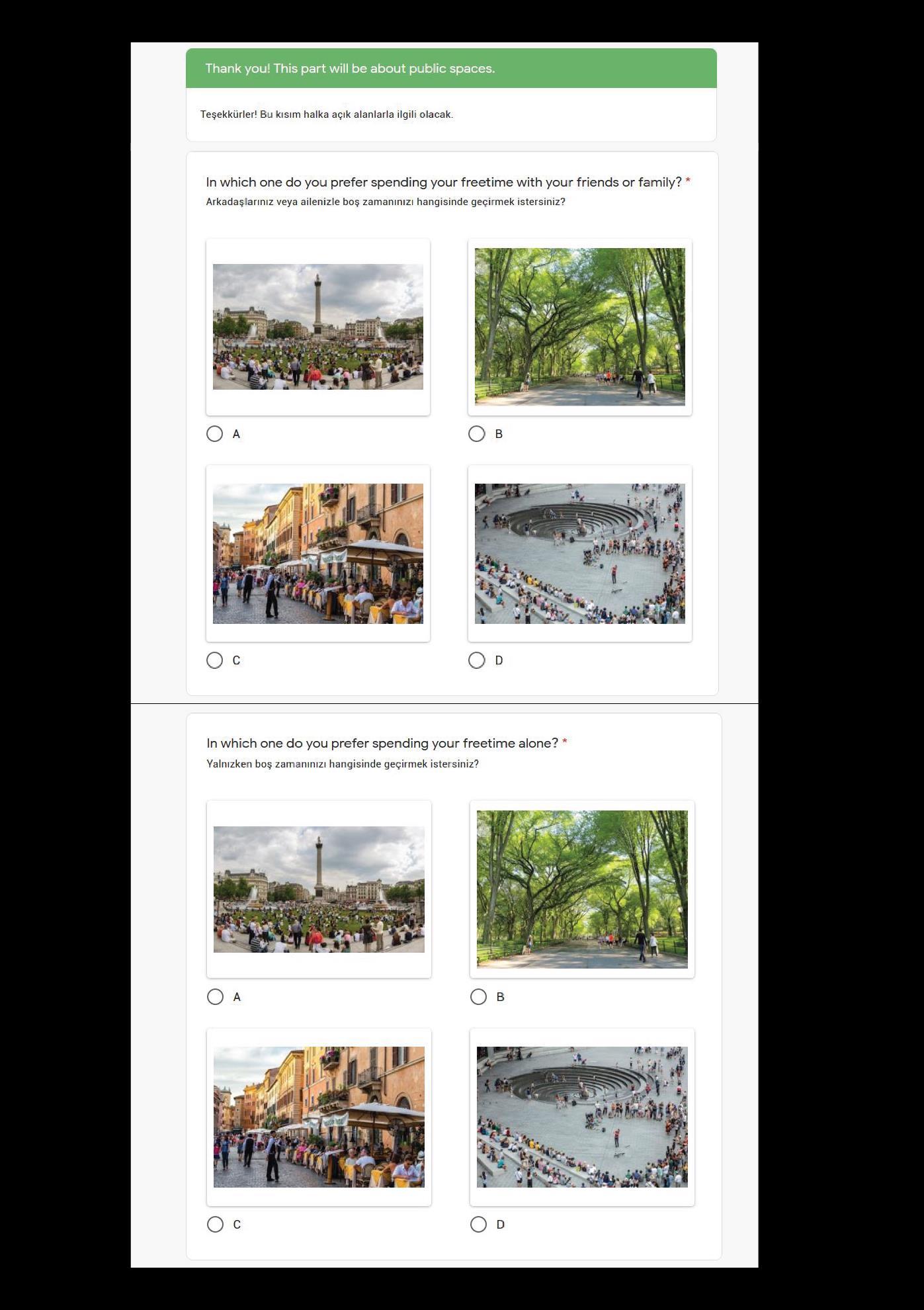Select option B for friends or family question

(x=476, y=434)
